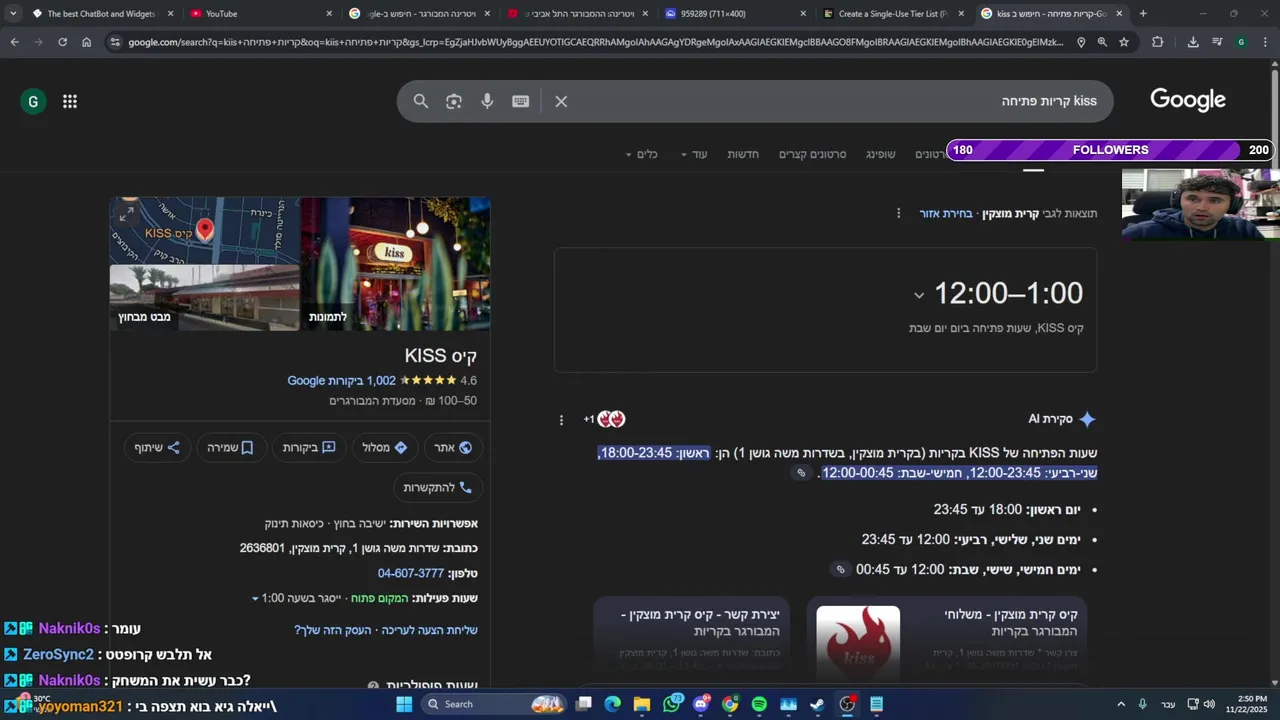Click the ביקורות (Reviews) button

(x=308, y=448)
